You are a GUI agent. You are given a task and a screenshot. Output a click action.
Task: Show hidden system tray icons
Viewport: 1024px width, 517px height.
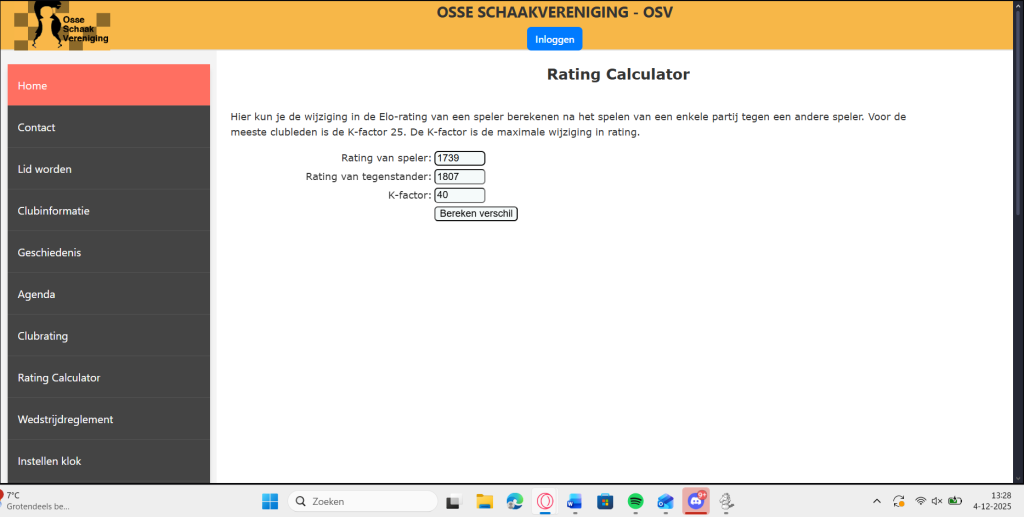click(877, 501)
